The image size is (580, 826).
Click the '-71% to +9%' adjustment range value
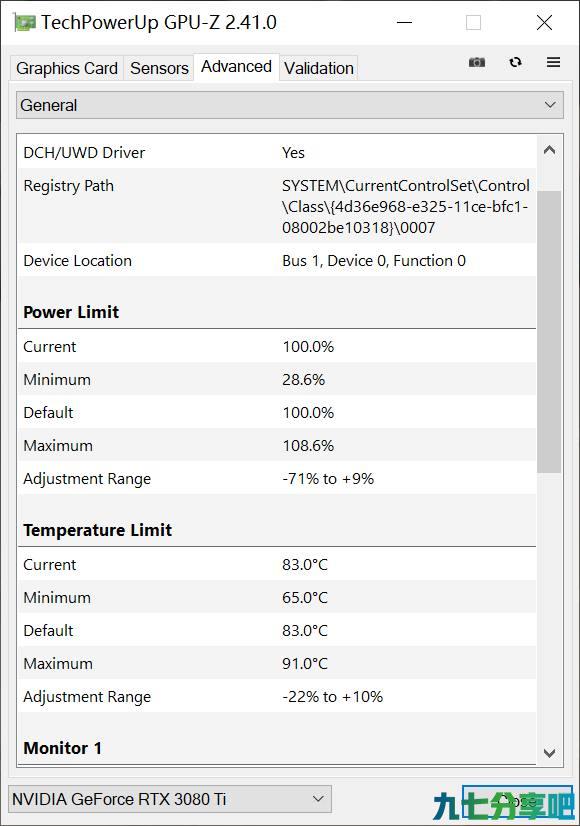click(x=328, y=479)
